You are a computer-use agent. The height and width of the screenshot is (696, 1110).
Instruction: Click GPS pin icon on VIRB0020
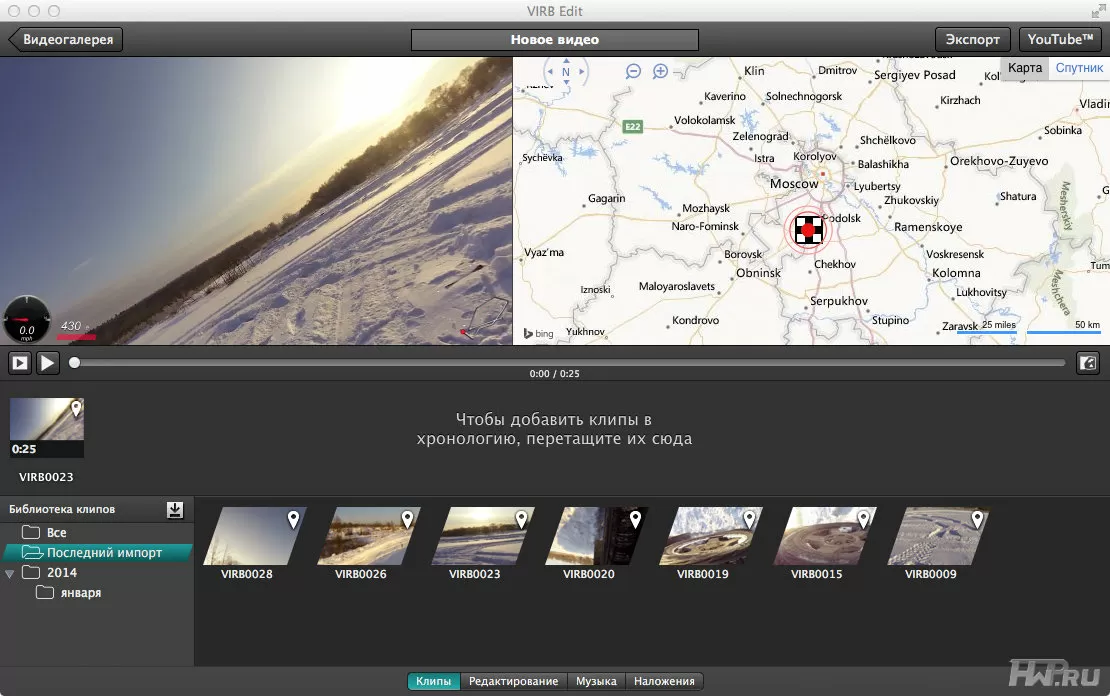(x=635, y=520)
